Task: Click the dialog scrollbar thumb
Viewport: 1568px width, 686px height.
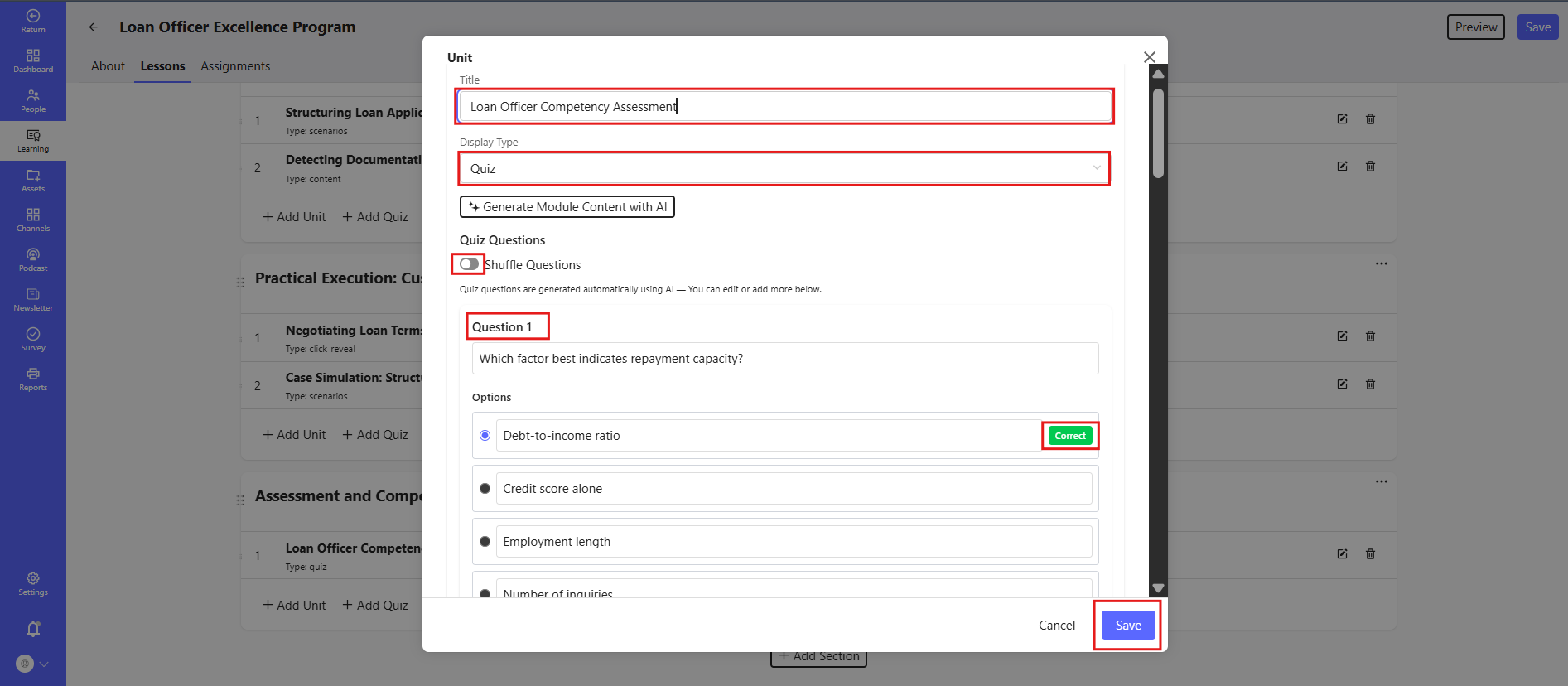Action: click(x=1158, y=133)
